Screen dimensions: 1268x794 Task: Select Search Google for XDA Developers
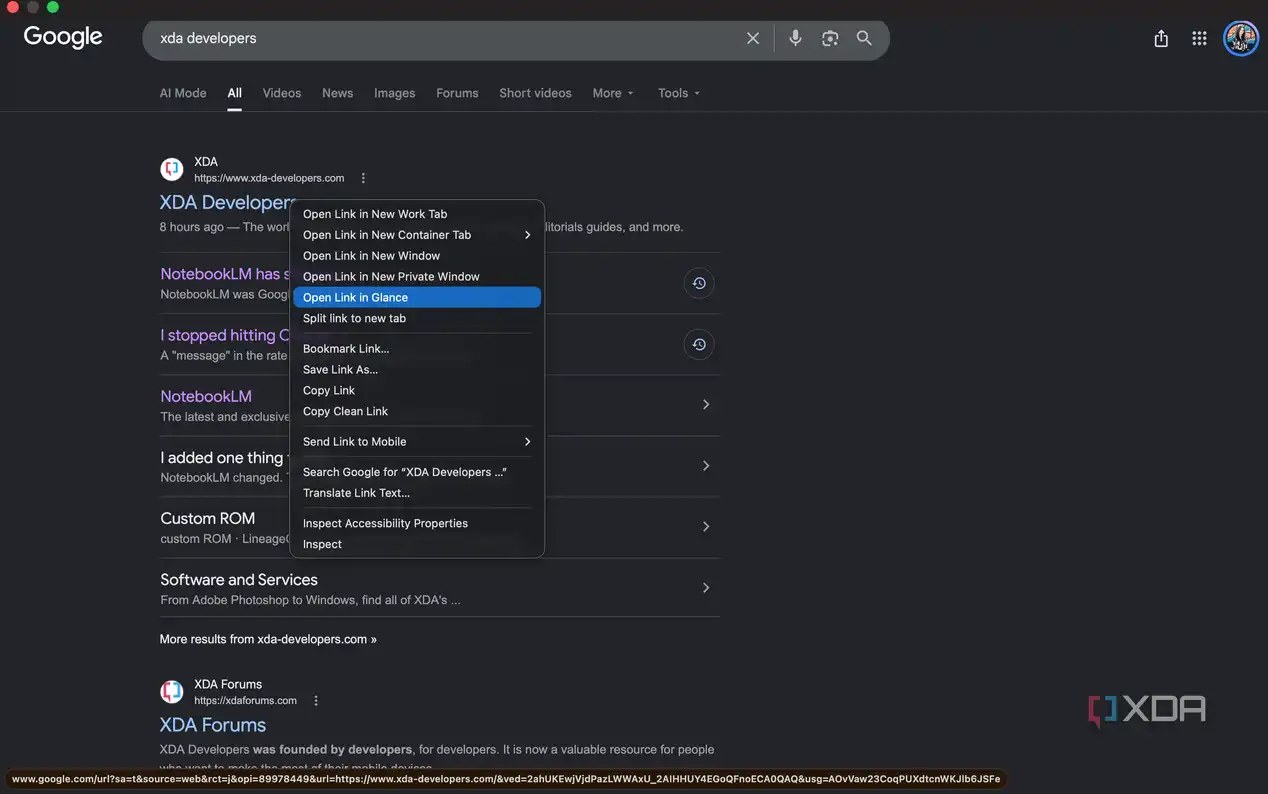[x=417, y=472]
